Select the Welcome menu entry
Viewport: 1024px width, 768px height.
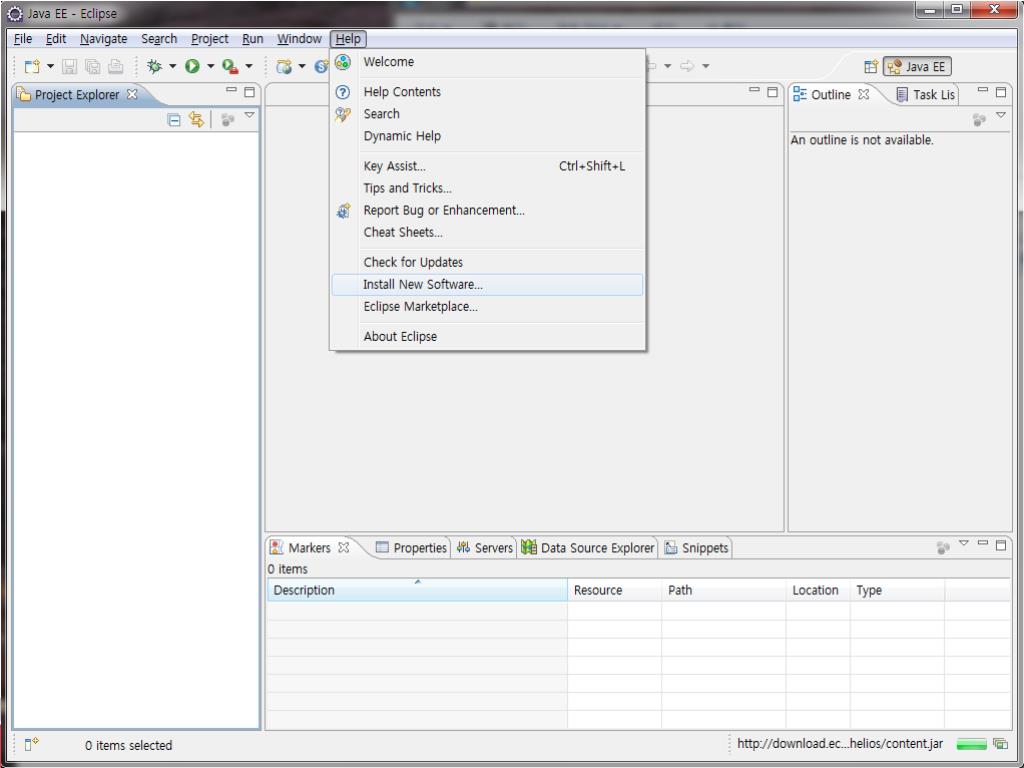point(487,62)
